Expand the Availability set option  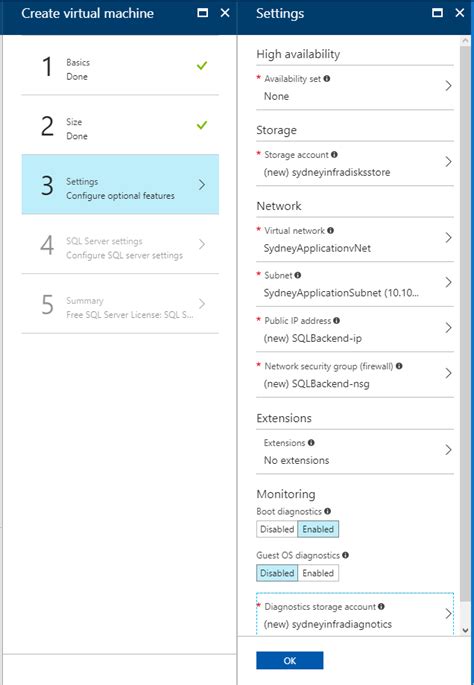(x=355, y=87)
